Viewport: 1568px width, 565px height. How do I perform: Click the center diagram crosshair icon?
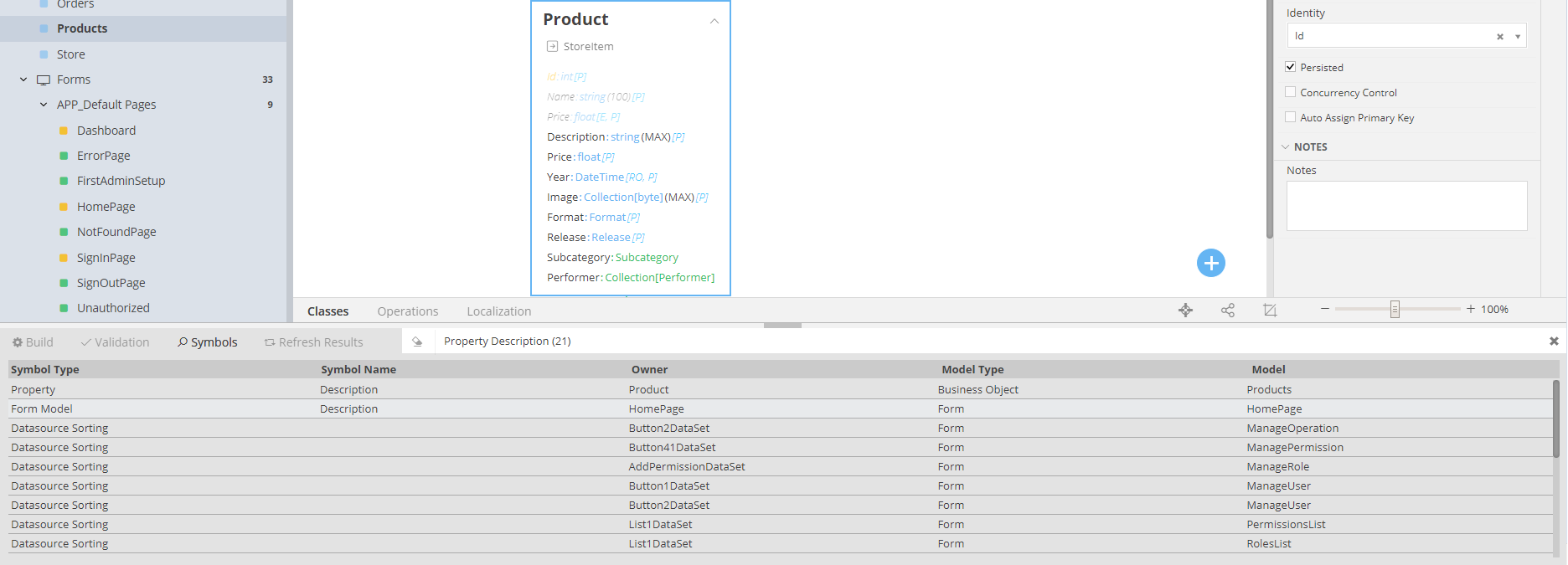pyautogui.click(x=1185, y=311)
